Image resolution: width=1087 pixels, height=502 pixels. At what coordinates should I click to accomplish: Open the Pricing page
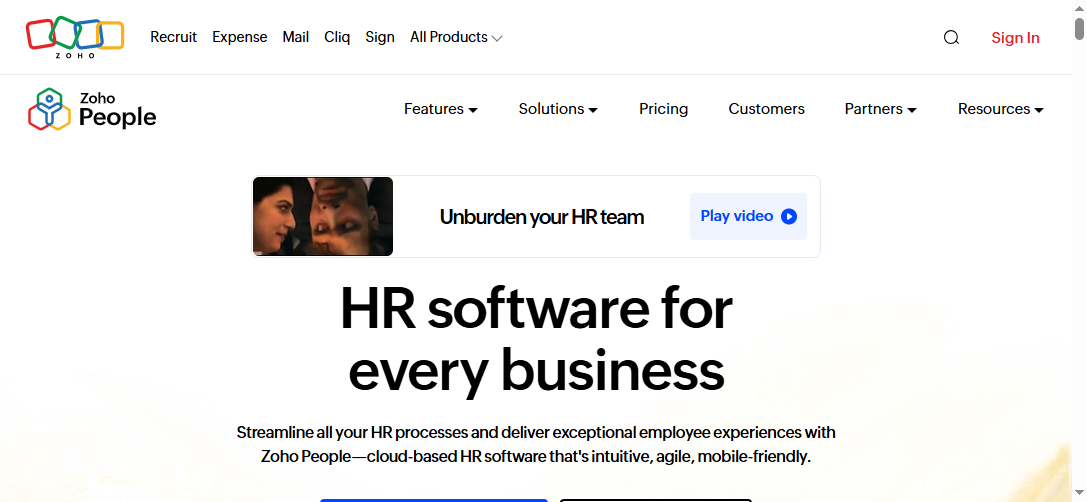coord(663,109)
